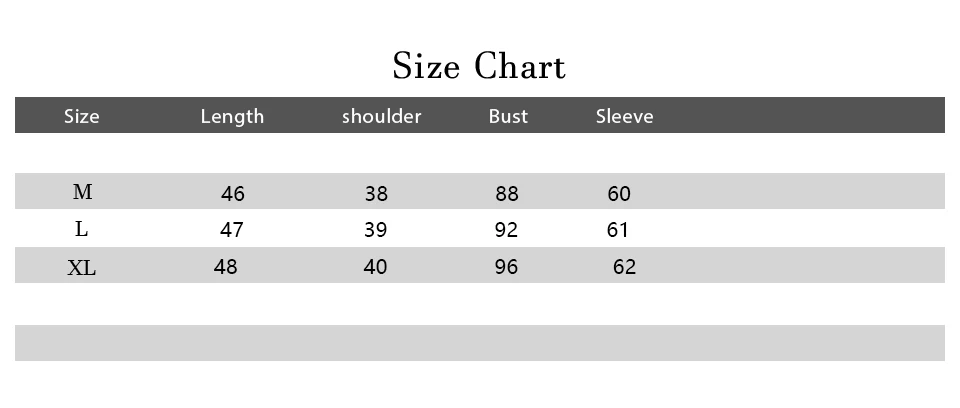Select the XL size row label

(x=81, y=268)
